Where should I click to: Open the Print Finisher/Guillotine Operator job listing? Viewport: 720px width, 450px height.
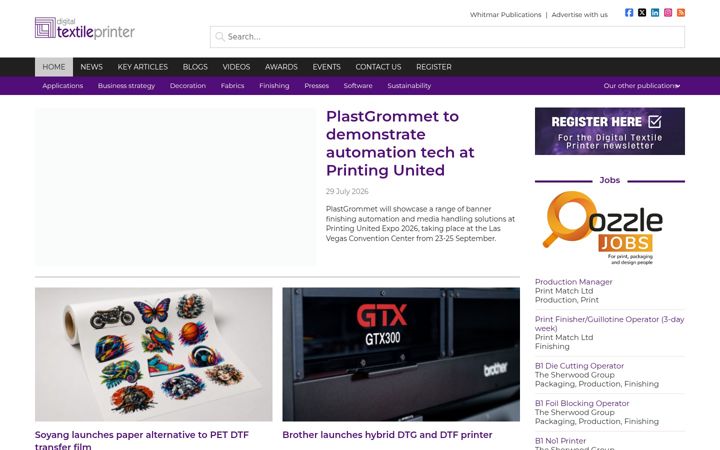609,324
